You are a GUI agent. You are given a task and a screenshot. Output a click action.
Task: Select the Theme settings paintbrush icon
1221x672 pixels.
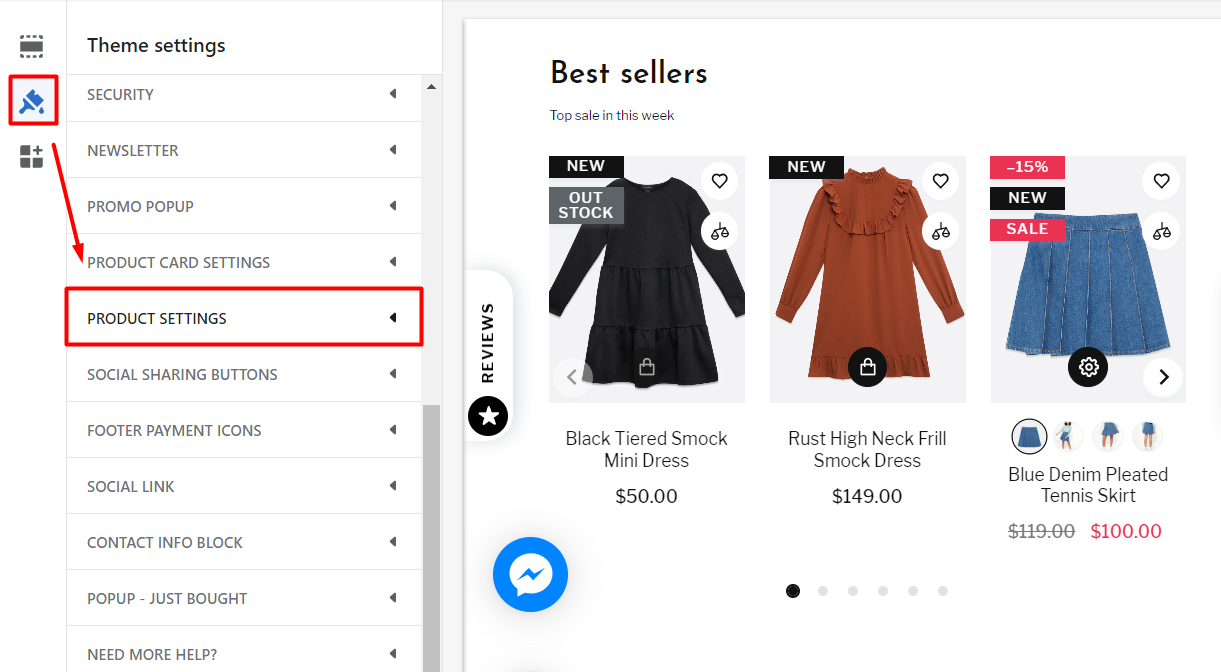[x=32, y=101]
